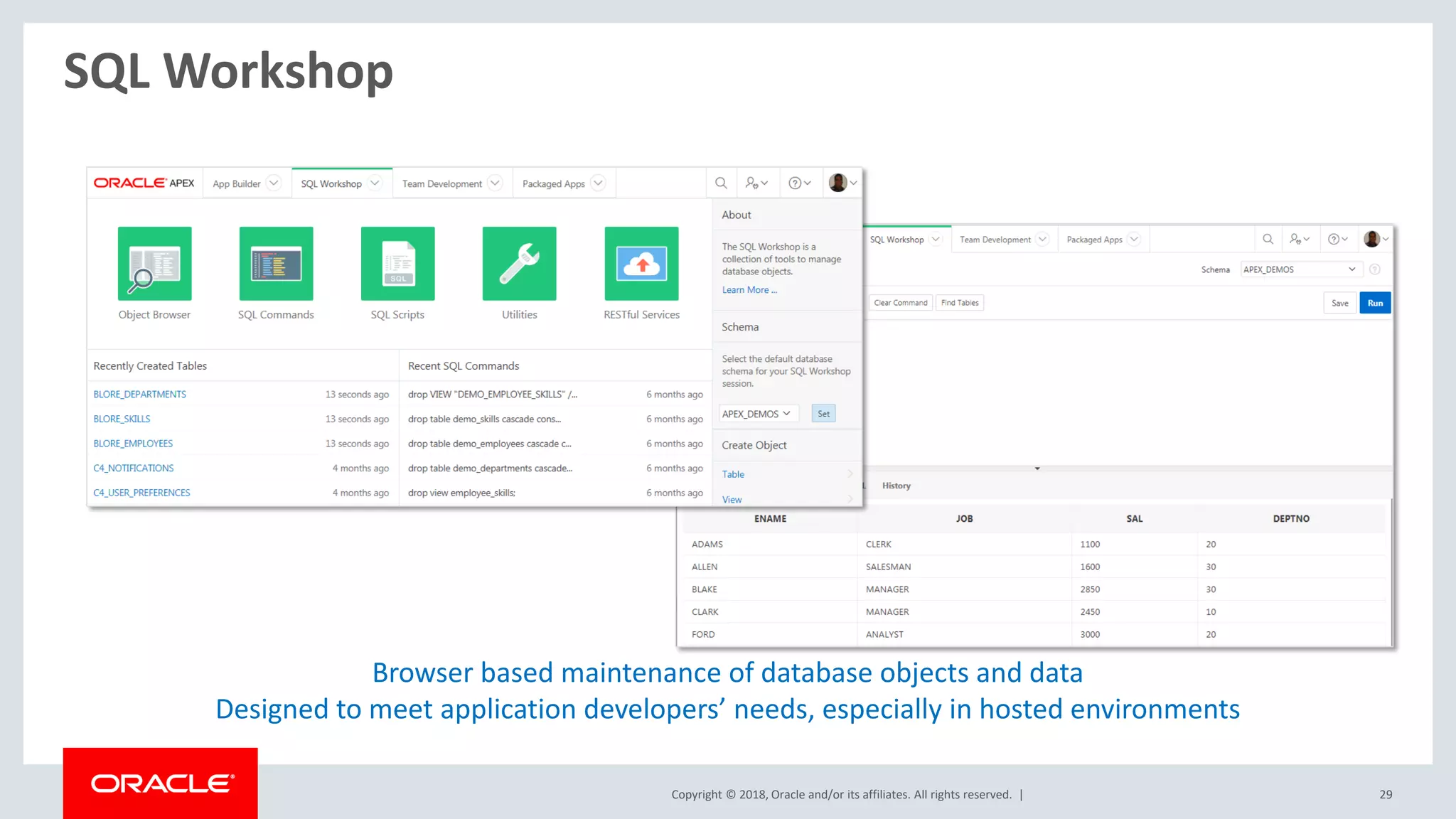The height and width of the screenshot is (819, 1456).
Task: Open Schema APEX_DEMOS dropdown in SQL Commands window
Action: tap(1301, 269)
